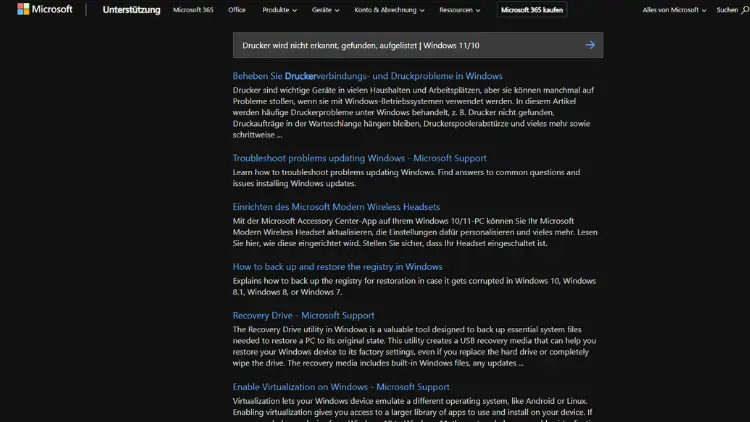Screen dimensions: 750x422
Task: Open the Office nav item
Action: point(237,10)
